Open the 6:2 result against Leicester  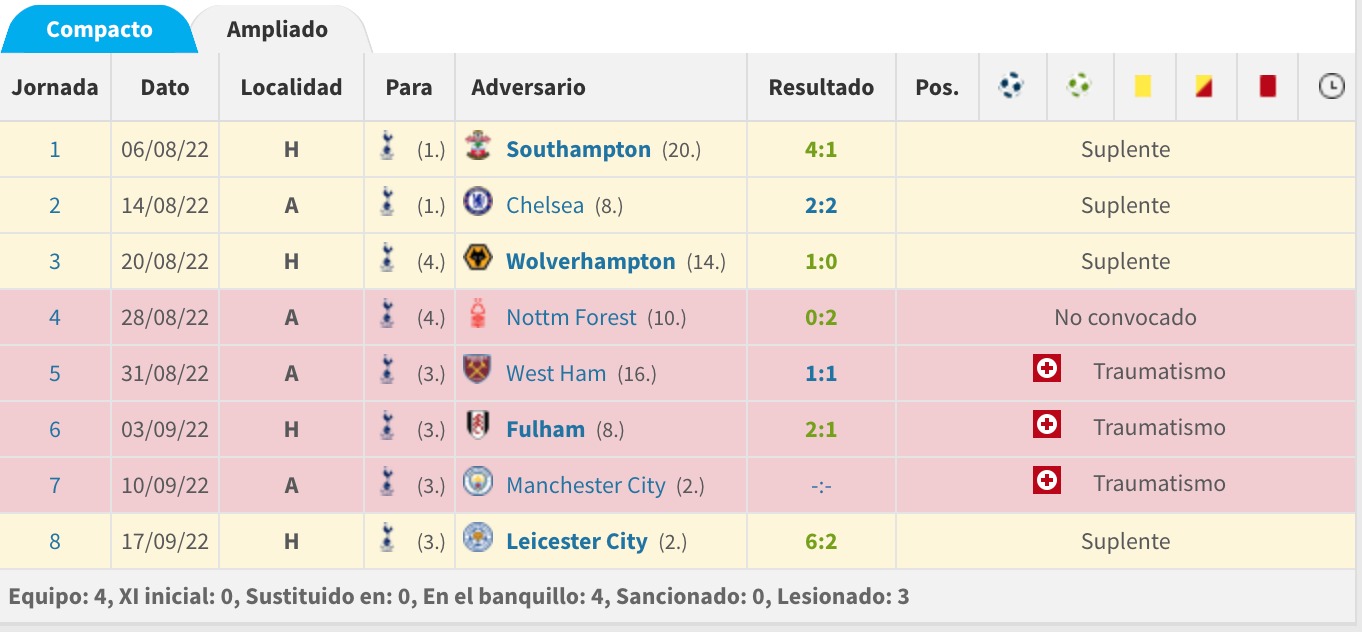click(820, 542)
